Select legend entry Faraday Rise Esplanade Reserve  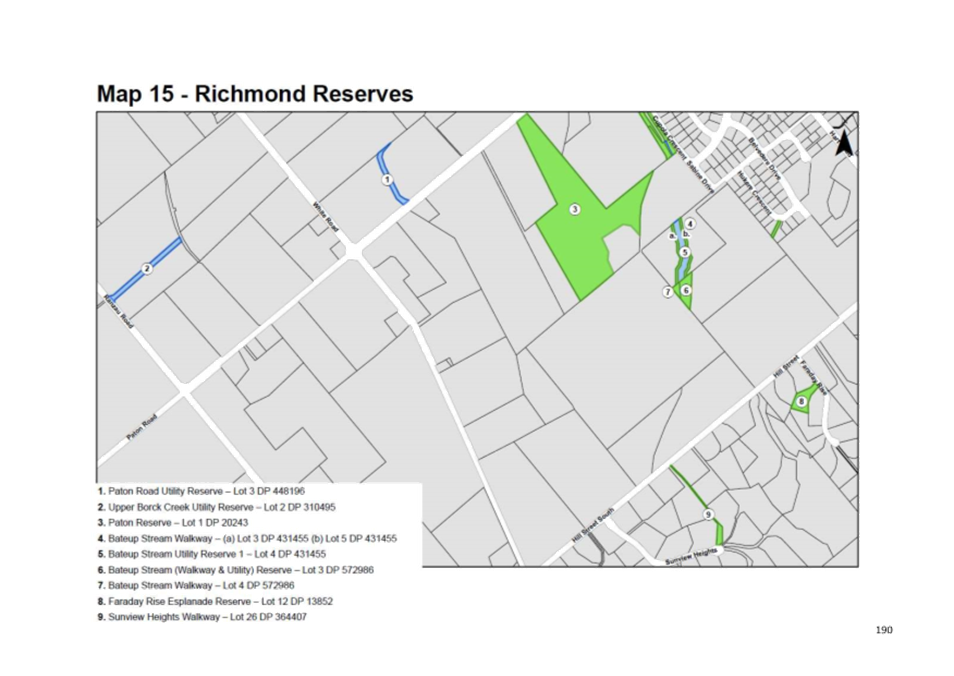[216, 601]
